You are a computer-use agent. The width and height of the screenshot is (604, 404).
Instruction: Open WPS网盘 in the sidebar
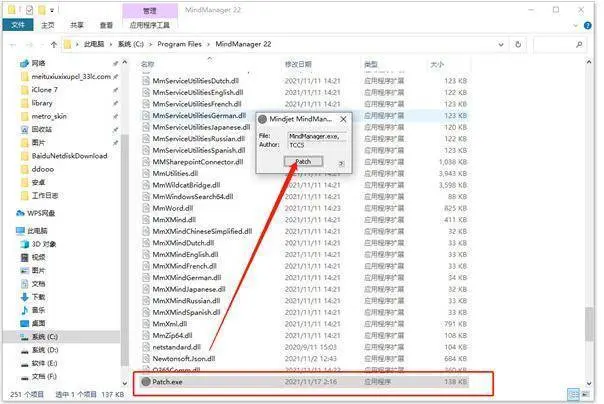click(x=41, y=213)
